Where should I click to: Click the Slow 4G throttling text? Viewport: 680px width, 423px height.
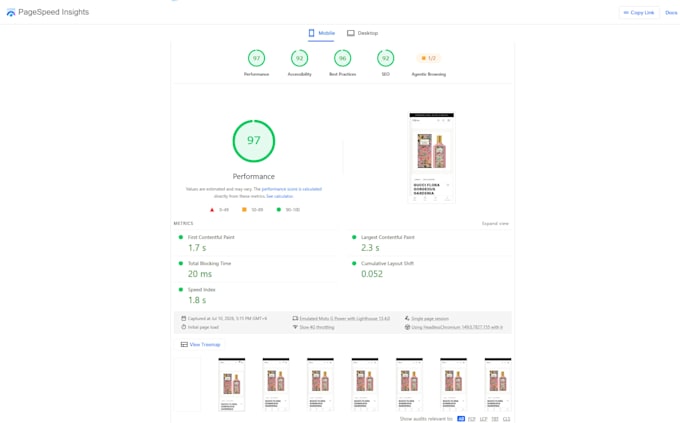317,327
